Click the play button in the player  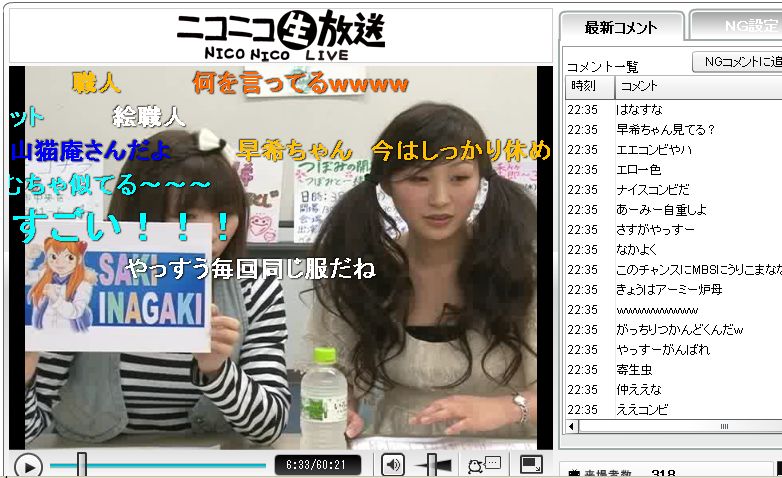[28, 467]
